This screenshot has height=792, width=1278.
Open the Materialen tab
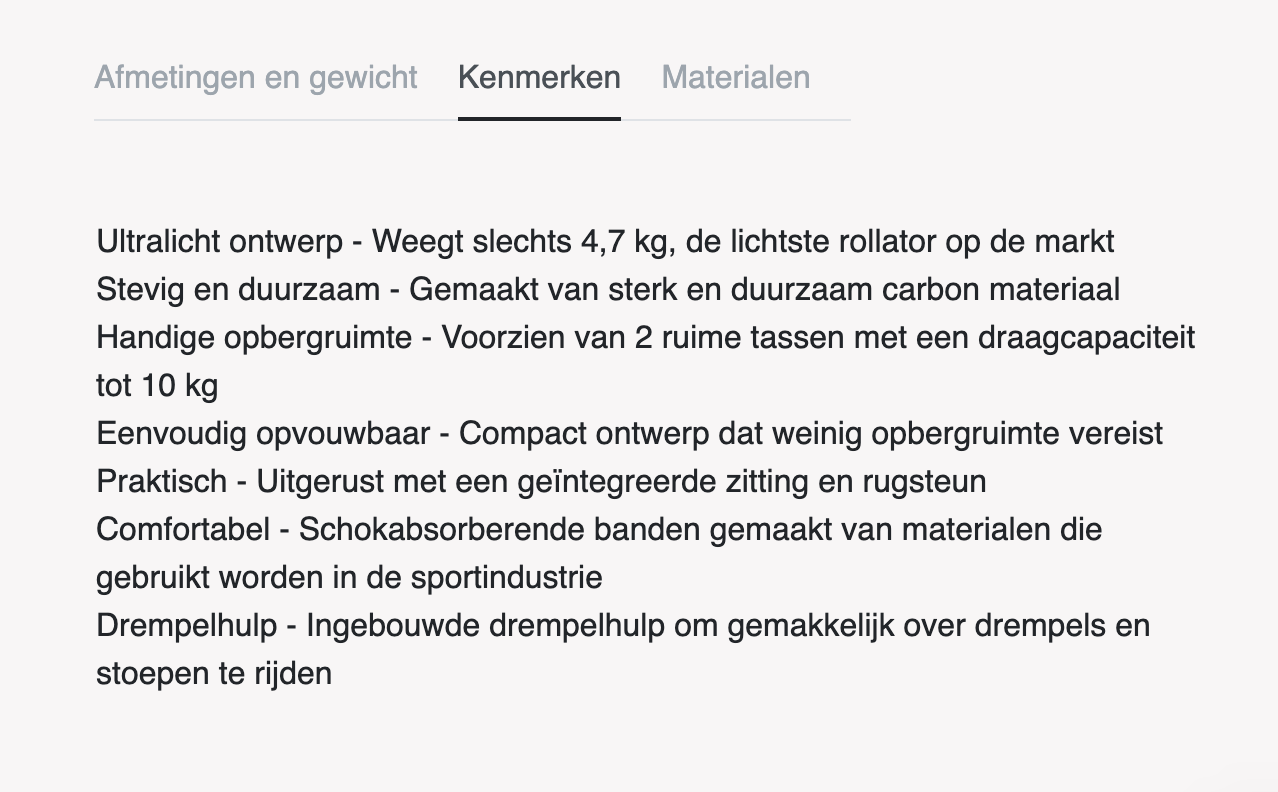coord(735,78)
